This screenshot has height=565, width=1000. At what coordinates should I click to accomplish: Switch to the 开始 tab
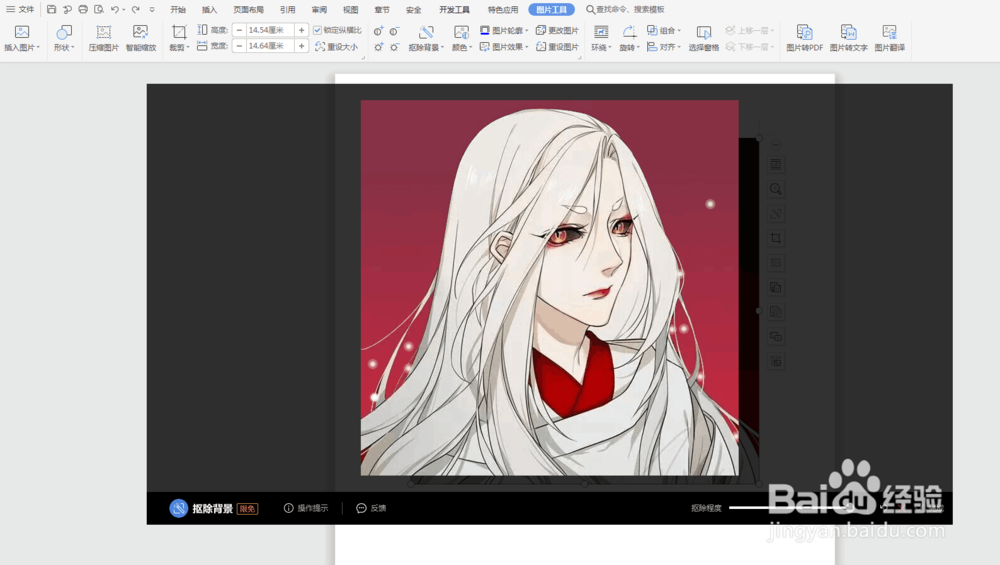tap(178, 10)
